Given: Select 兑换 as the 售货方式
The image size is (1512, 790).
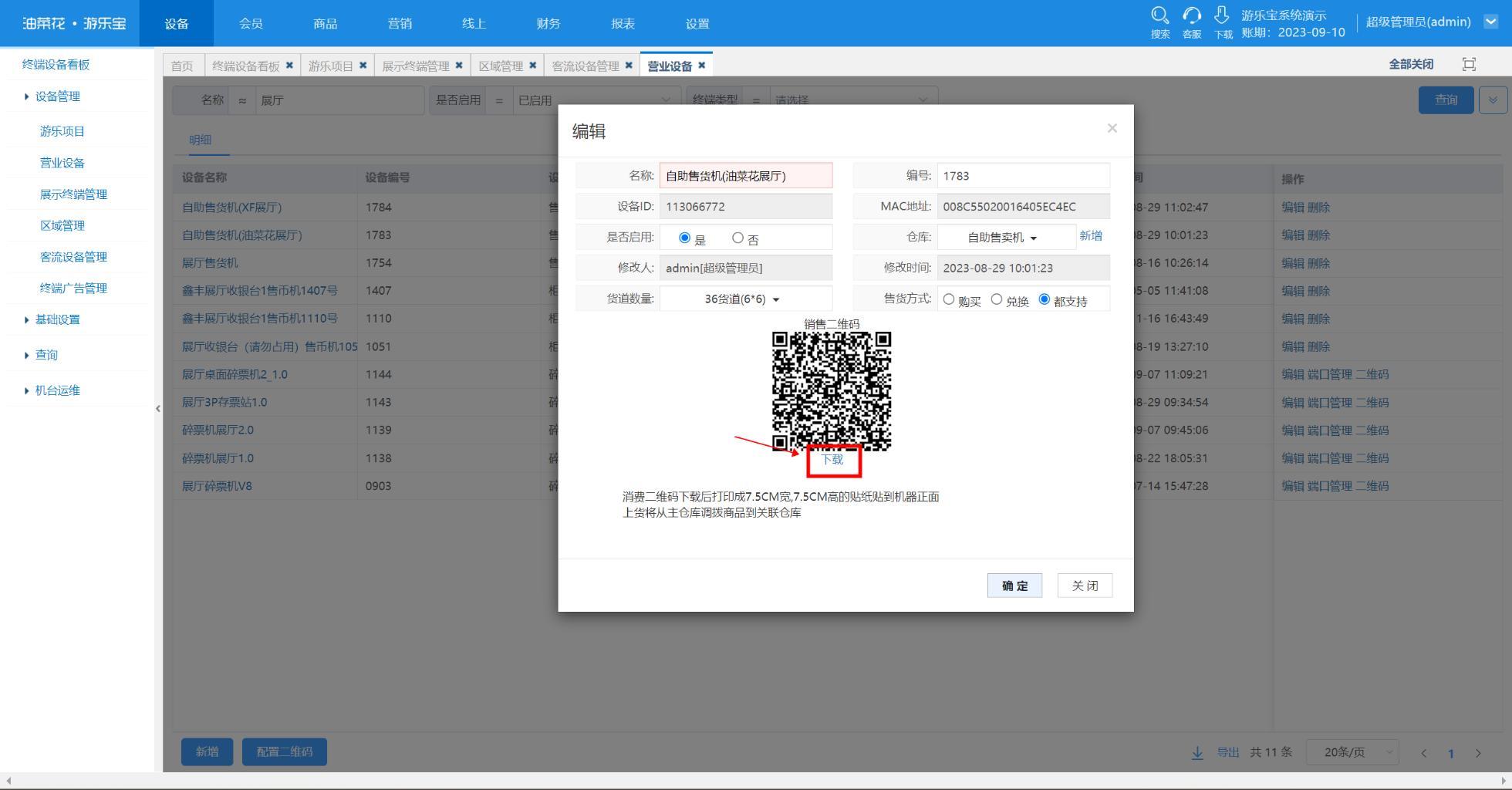Looking at the screenshot, I should coord(997,299).
